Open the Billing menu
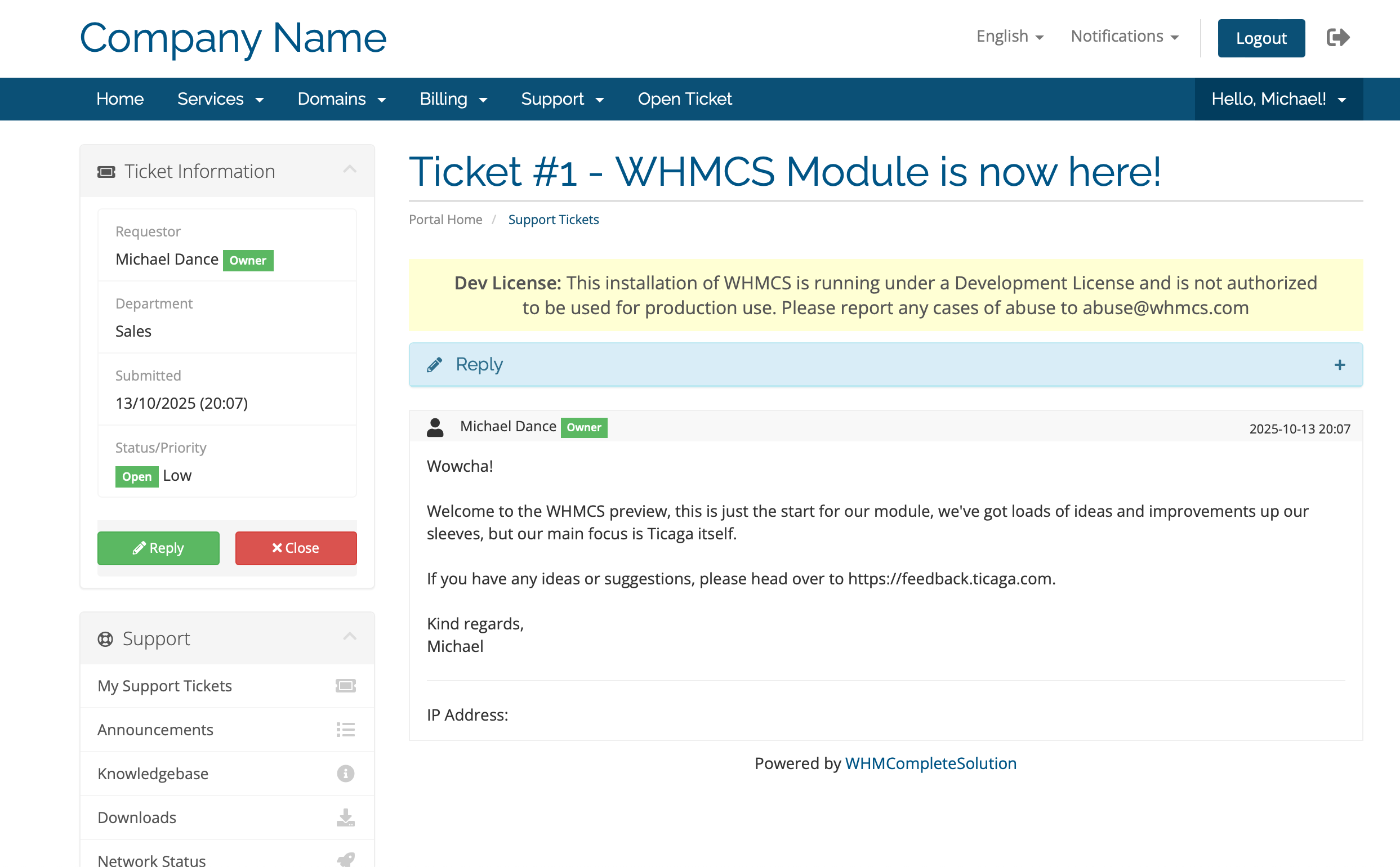1400x867 pixels. pos(453,99)
